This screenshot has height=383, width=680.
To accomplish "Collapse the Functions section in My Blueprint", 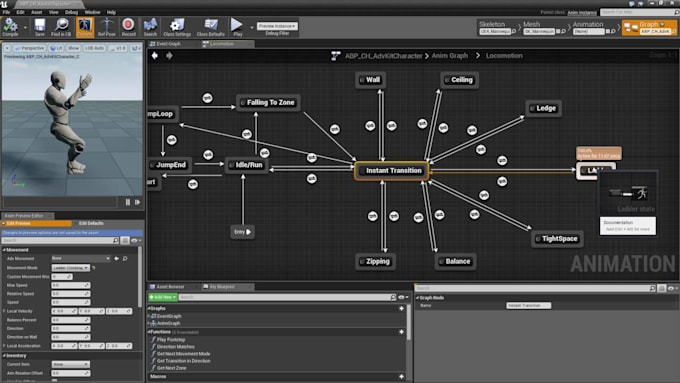I will [149, 332].
